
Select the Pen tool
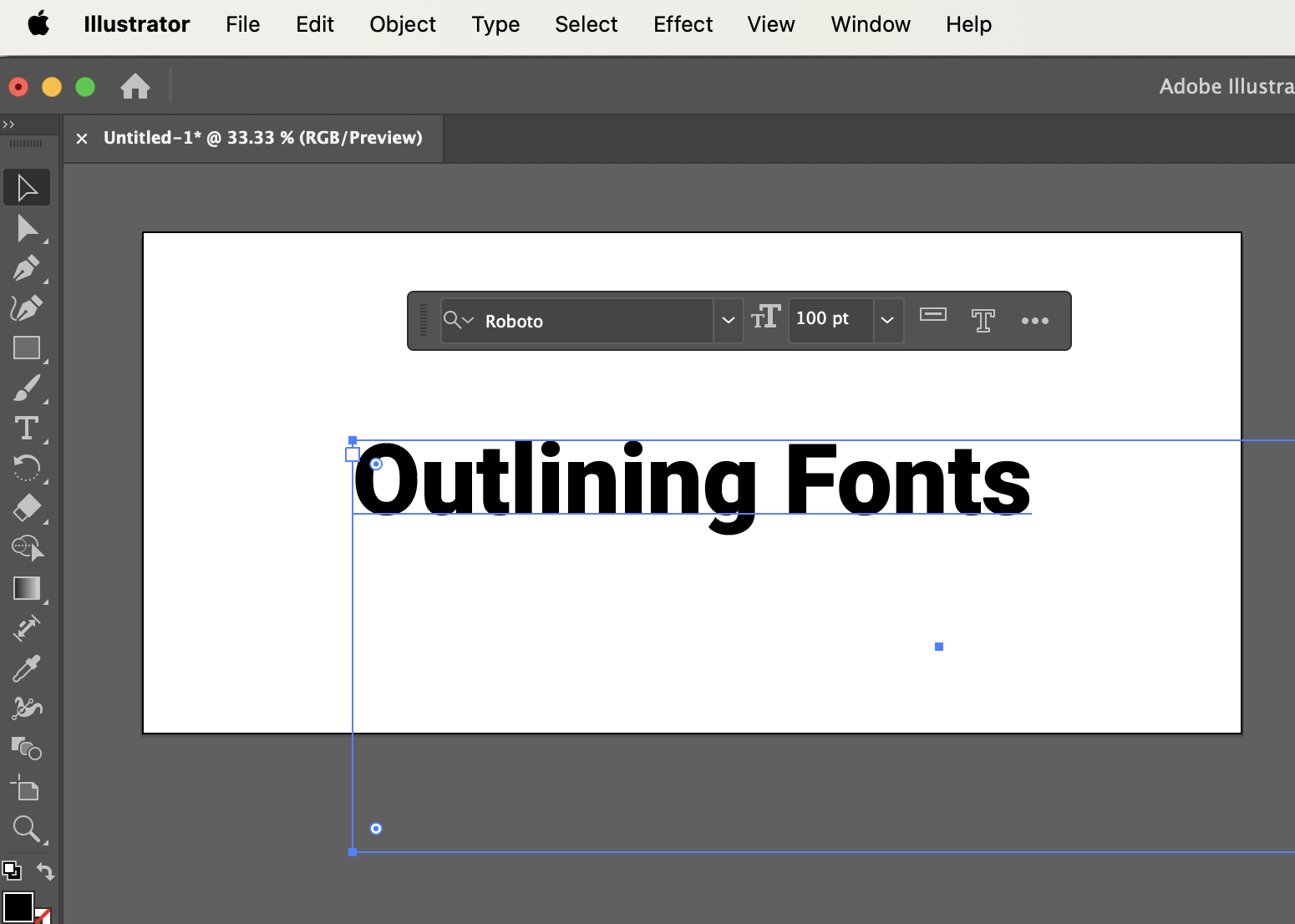coord(26,268)
